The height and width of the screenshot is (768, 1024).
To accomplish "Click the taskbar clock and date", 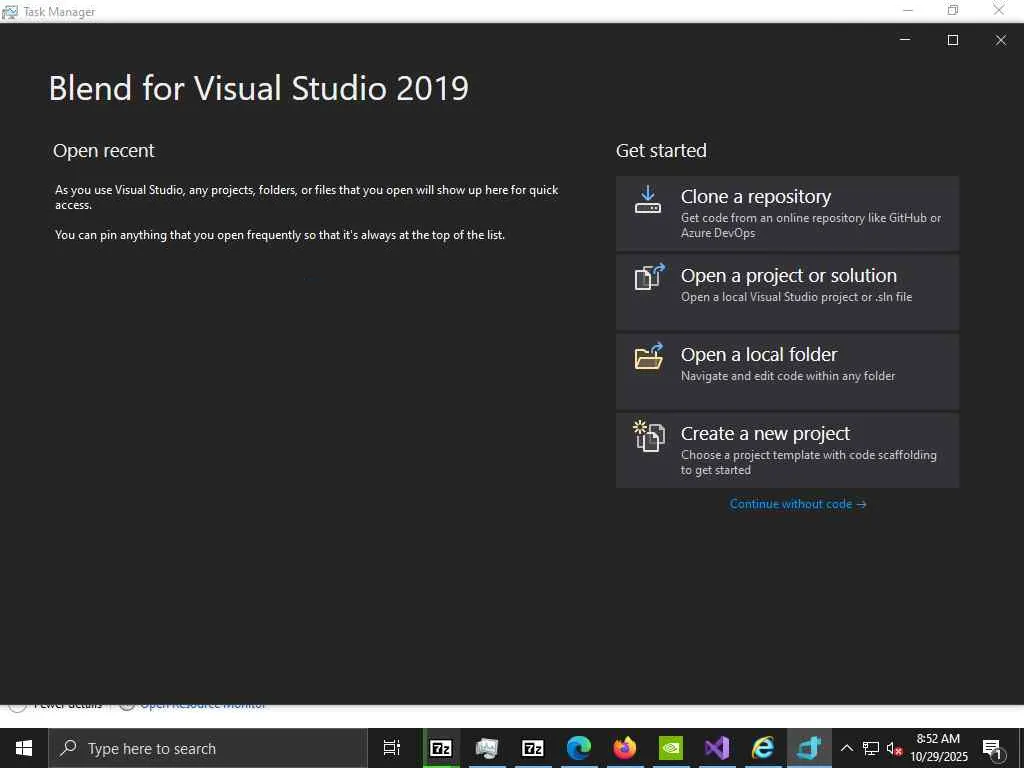I will click(938, 748).
